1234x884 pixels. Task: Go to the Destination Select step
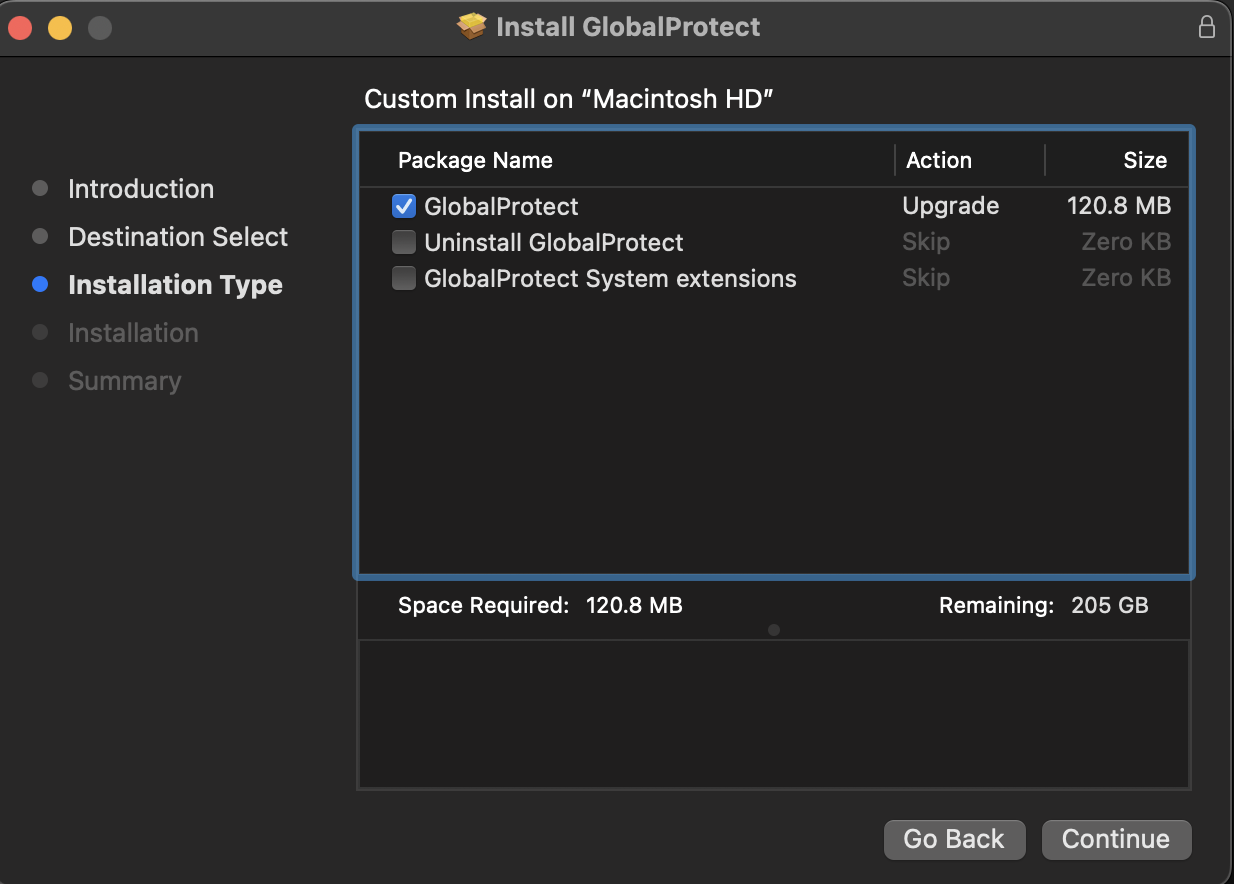click(177, 237)
